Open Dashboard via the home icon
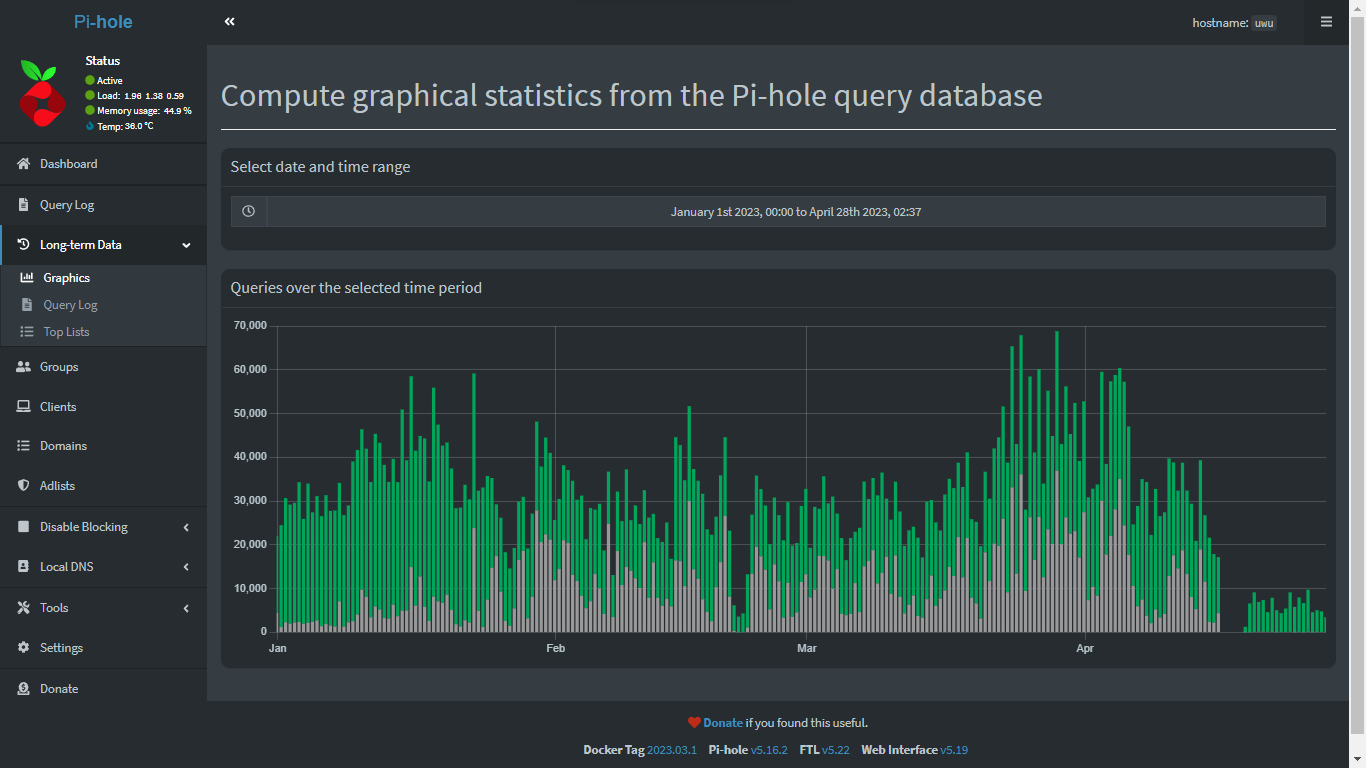This screenshot has width=1366, height=768. click(x=24, y=164)
